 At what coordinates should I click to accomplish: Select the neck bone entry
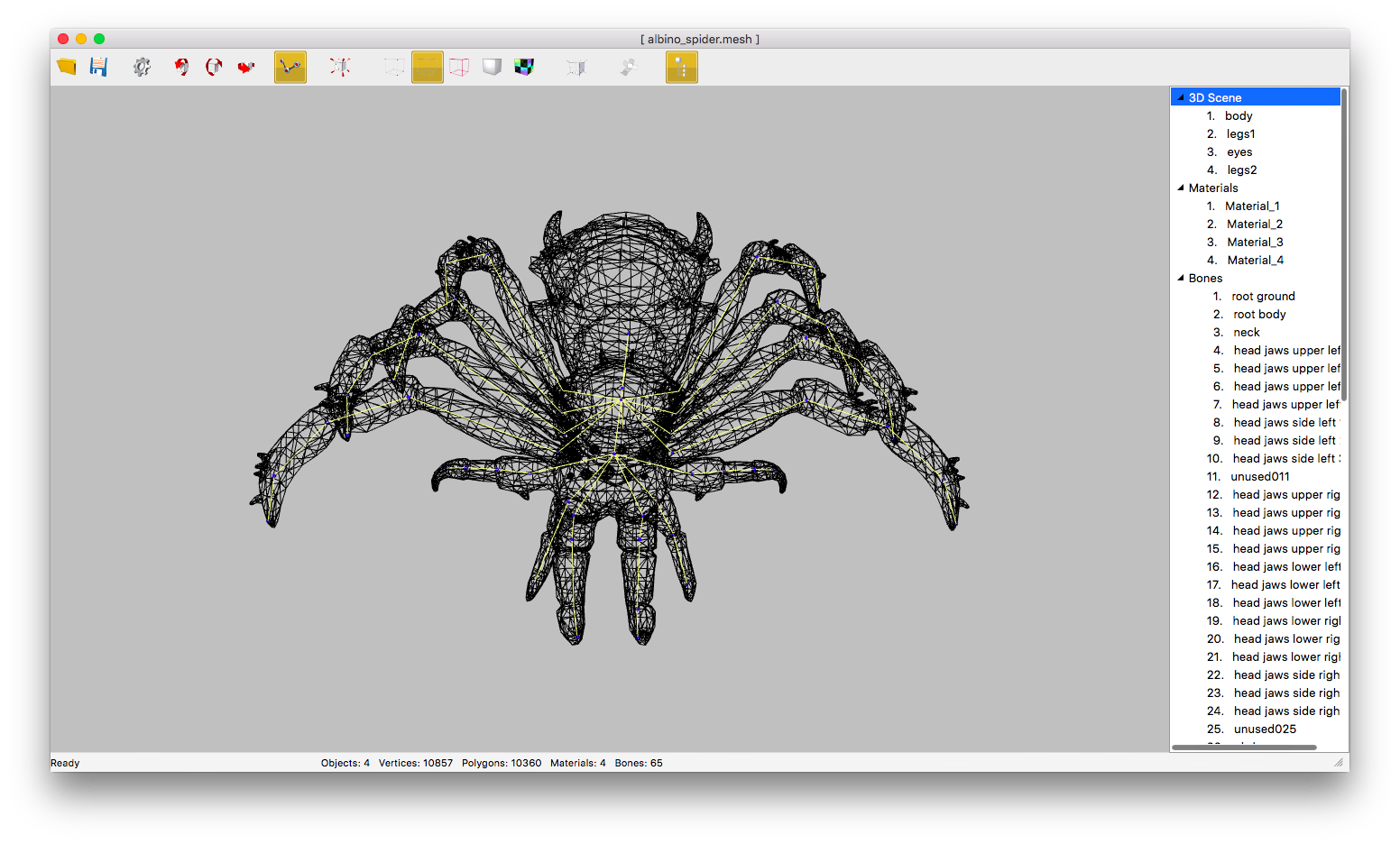pyautogui.click(x=1246, y=332)
